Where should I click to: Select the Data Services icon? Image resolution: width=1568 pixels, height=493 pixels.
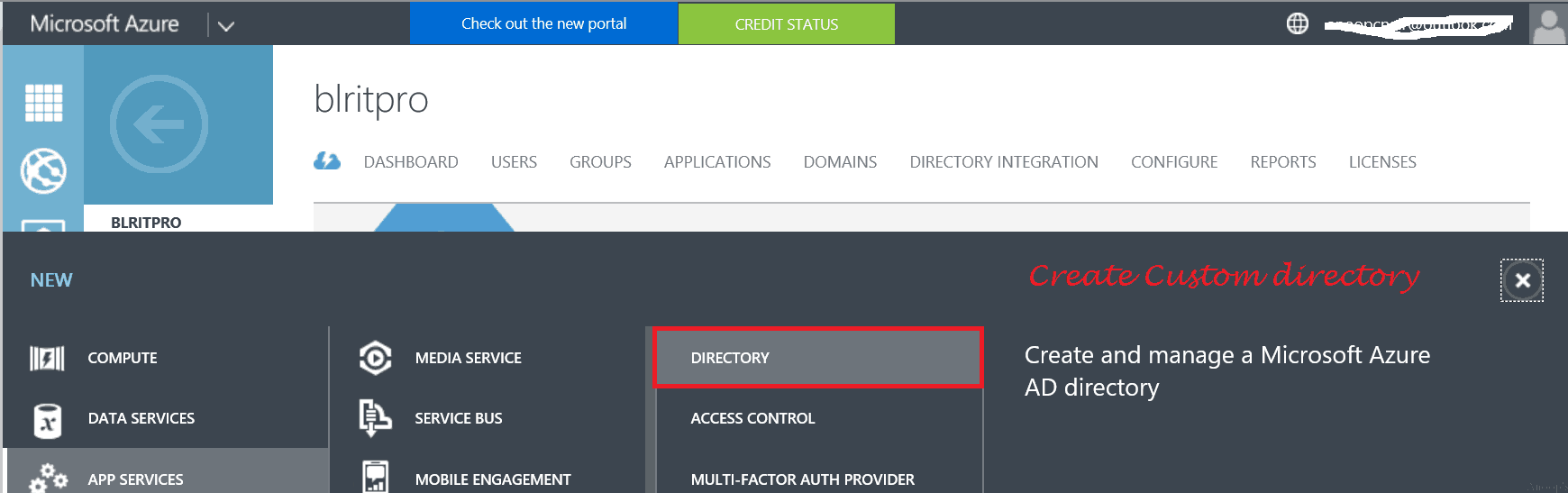(x=47, y=420)
